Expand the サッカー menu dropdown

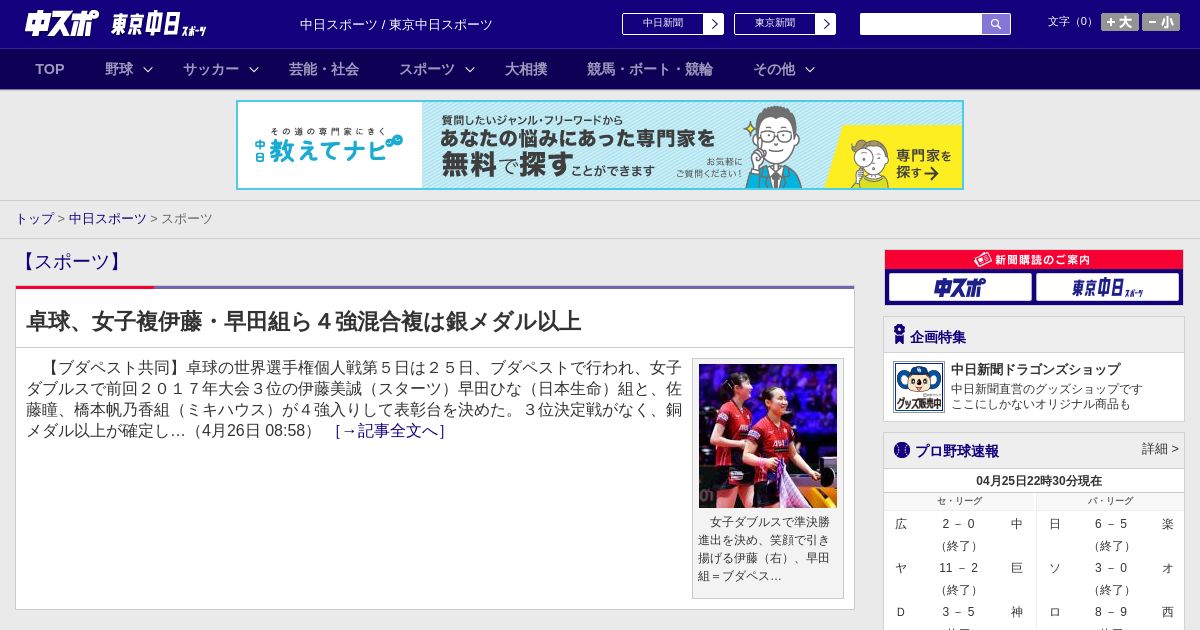pos(221,69)
